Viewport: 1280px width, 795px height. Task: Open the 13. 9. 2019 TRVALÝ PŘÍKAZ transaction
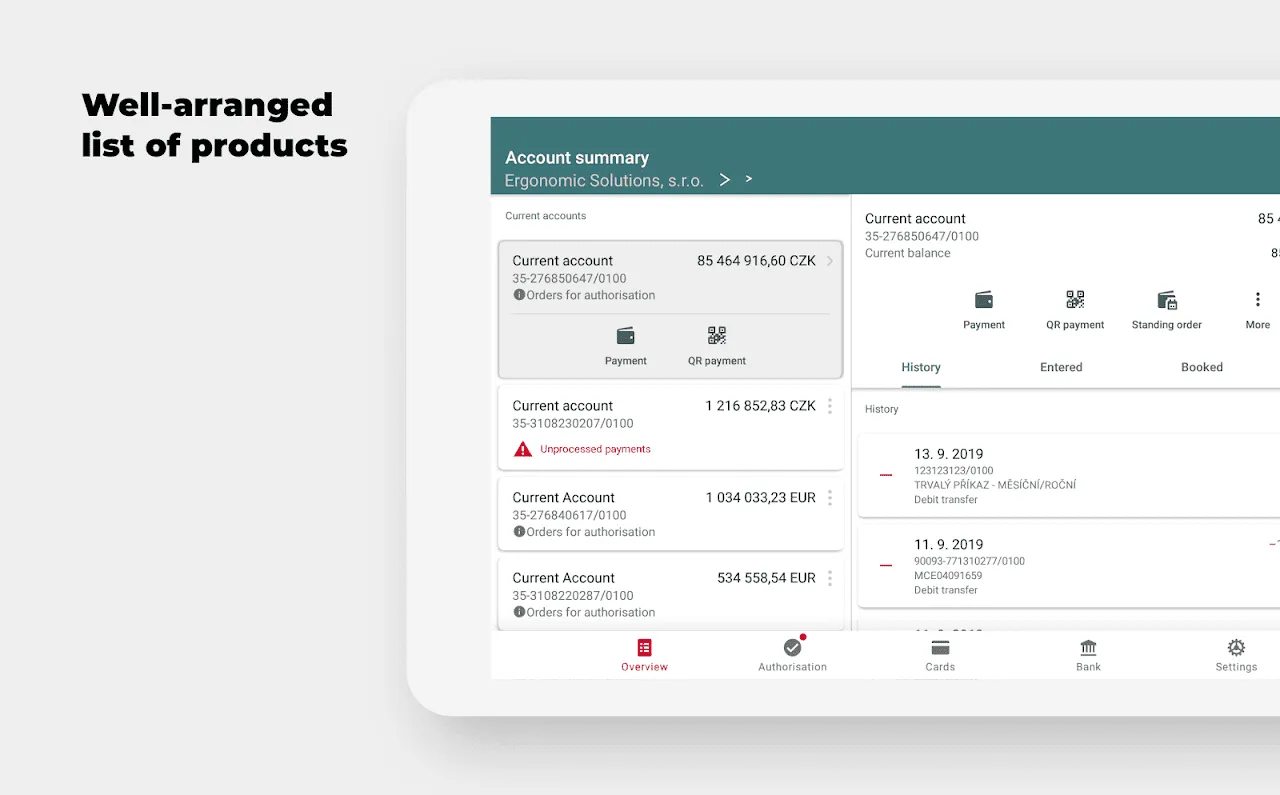click(1069, 476)
